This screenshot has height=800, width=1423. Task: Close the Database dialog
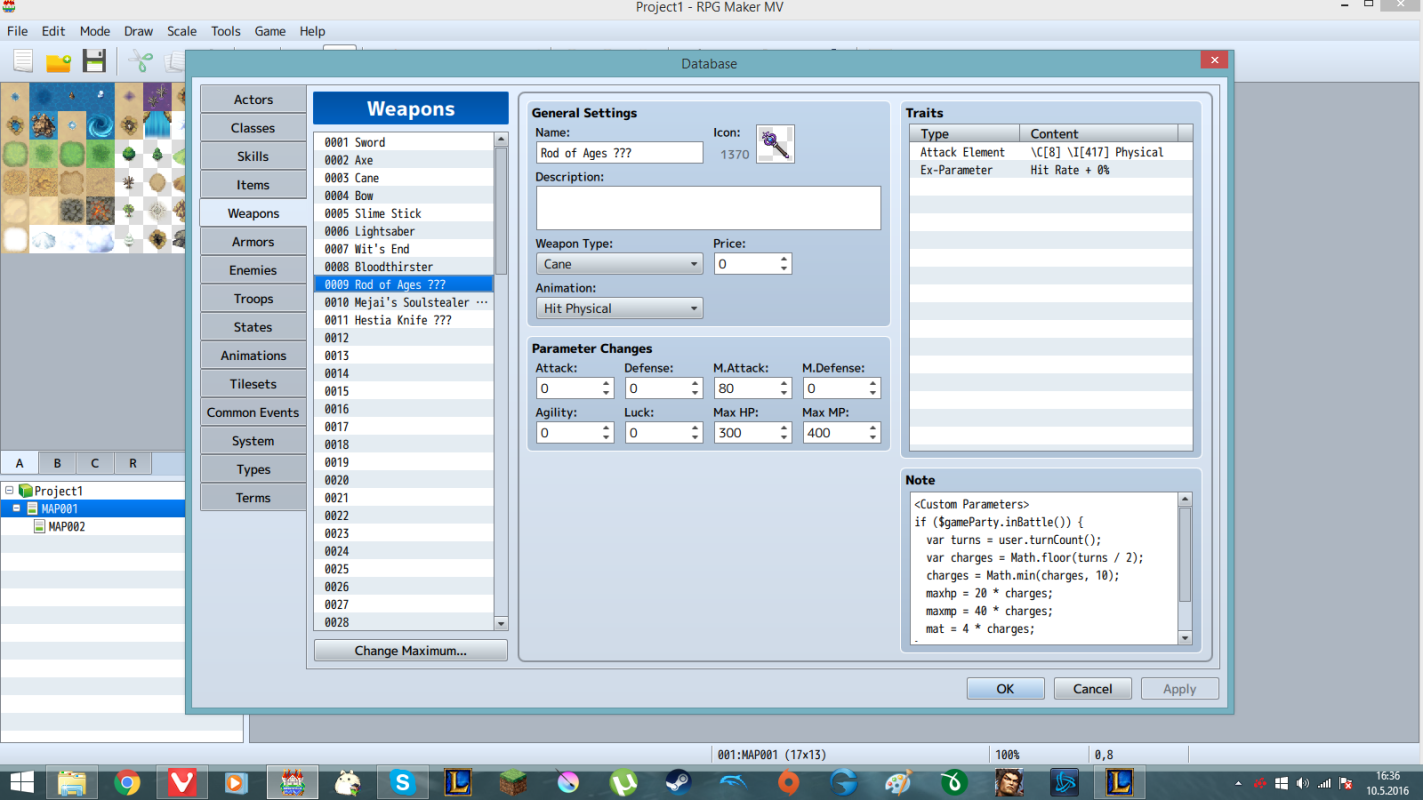[1214, 61]
